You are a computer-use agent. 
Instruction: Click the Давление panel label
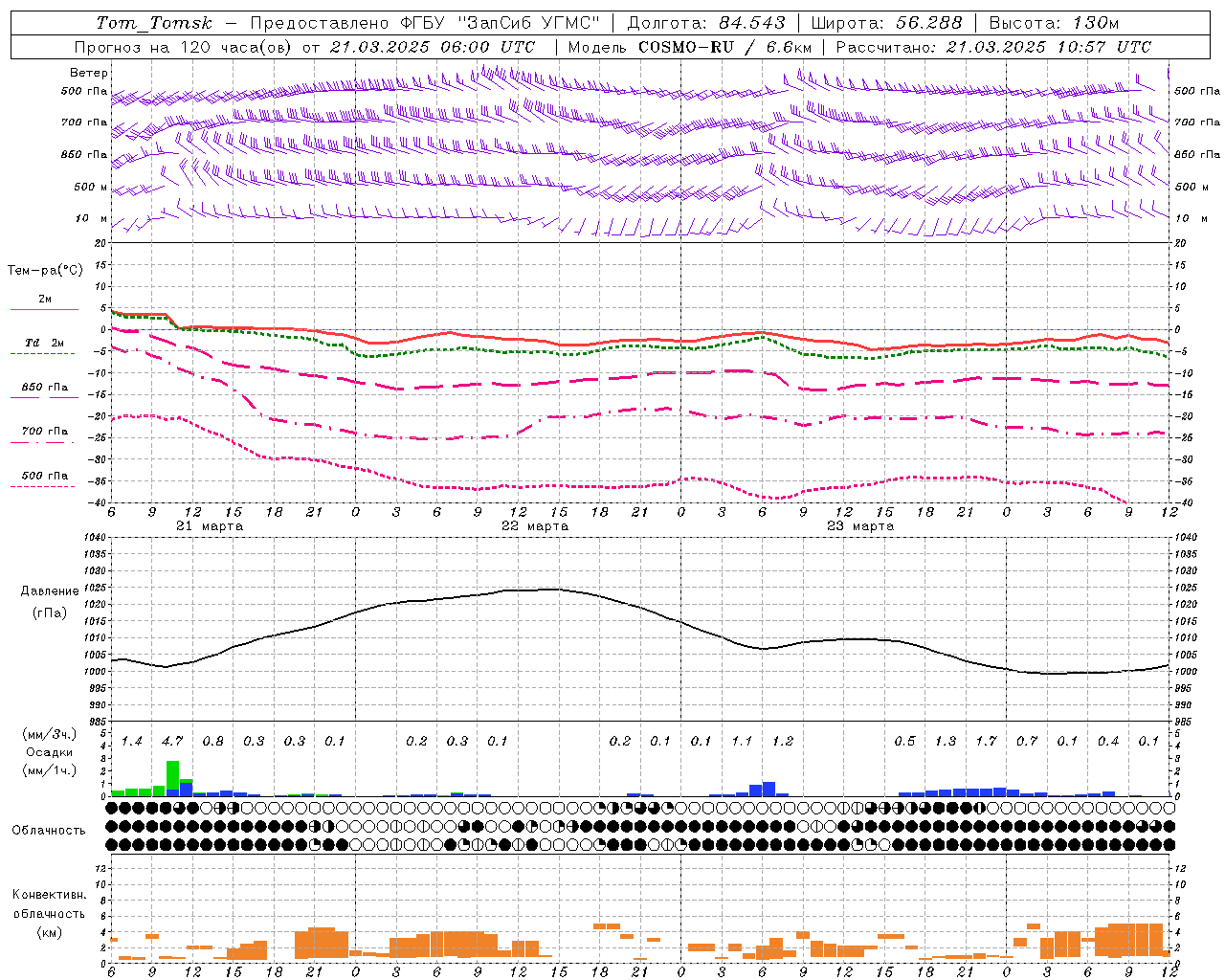pyautogui.click(x=50, y=590)
